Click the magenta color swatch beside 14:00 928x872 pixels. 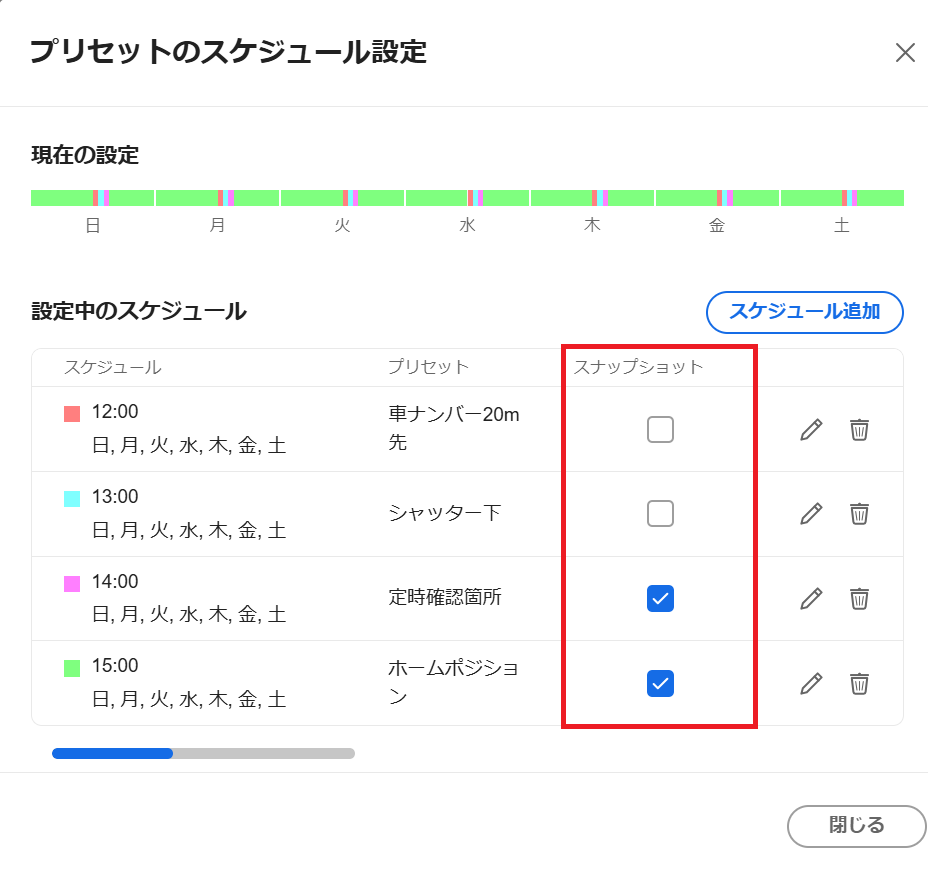click(72, 584)
